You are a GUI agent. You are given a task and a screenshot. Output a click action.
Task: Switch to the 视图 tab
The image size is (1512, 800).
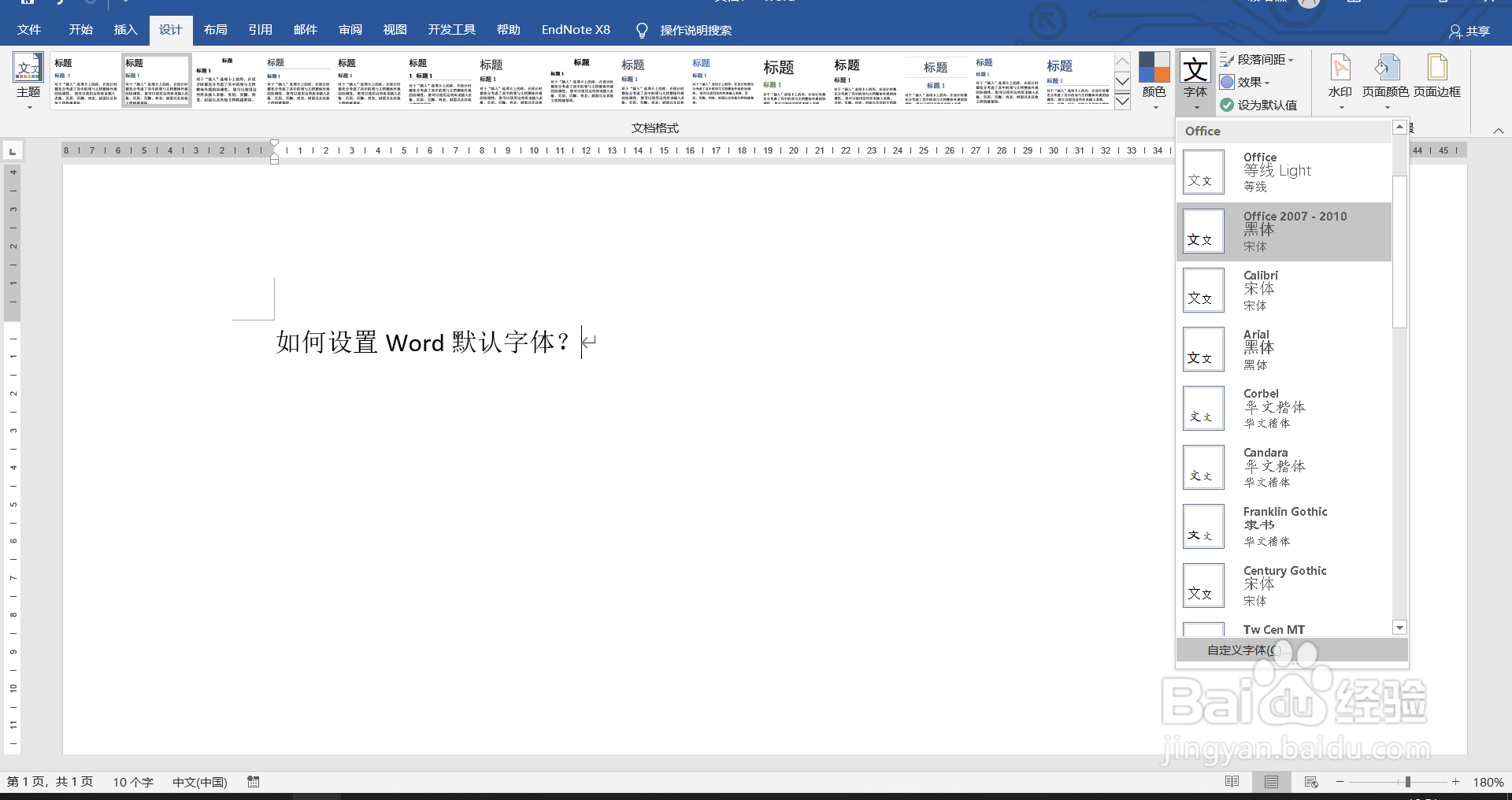(x=395, y=30)
